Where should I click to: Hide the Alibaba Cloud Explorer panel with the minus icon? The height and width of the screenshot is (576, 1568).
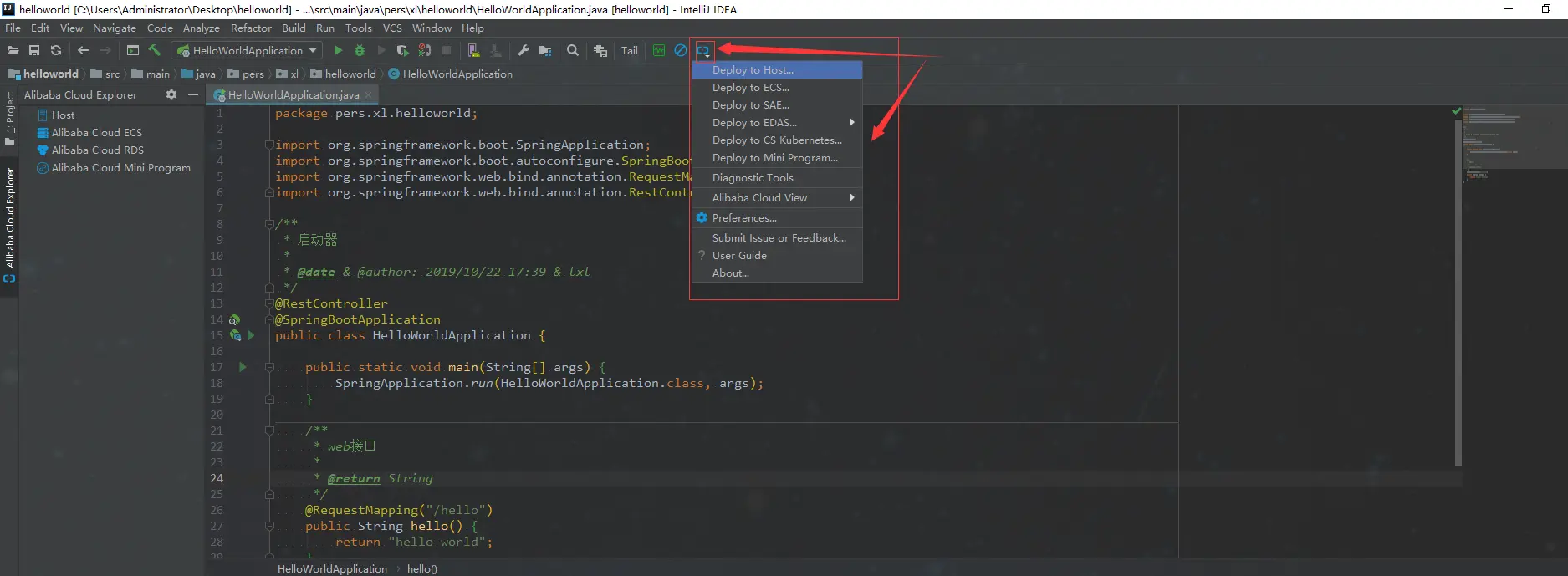point(193,94)
